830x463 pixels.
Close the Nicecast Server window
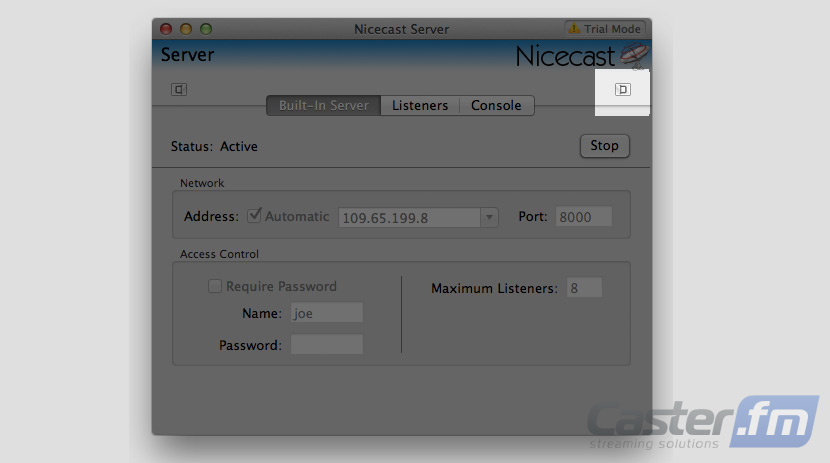(x=166, y=29)
